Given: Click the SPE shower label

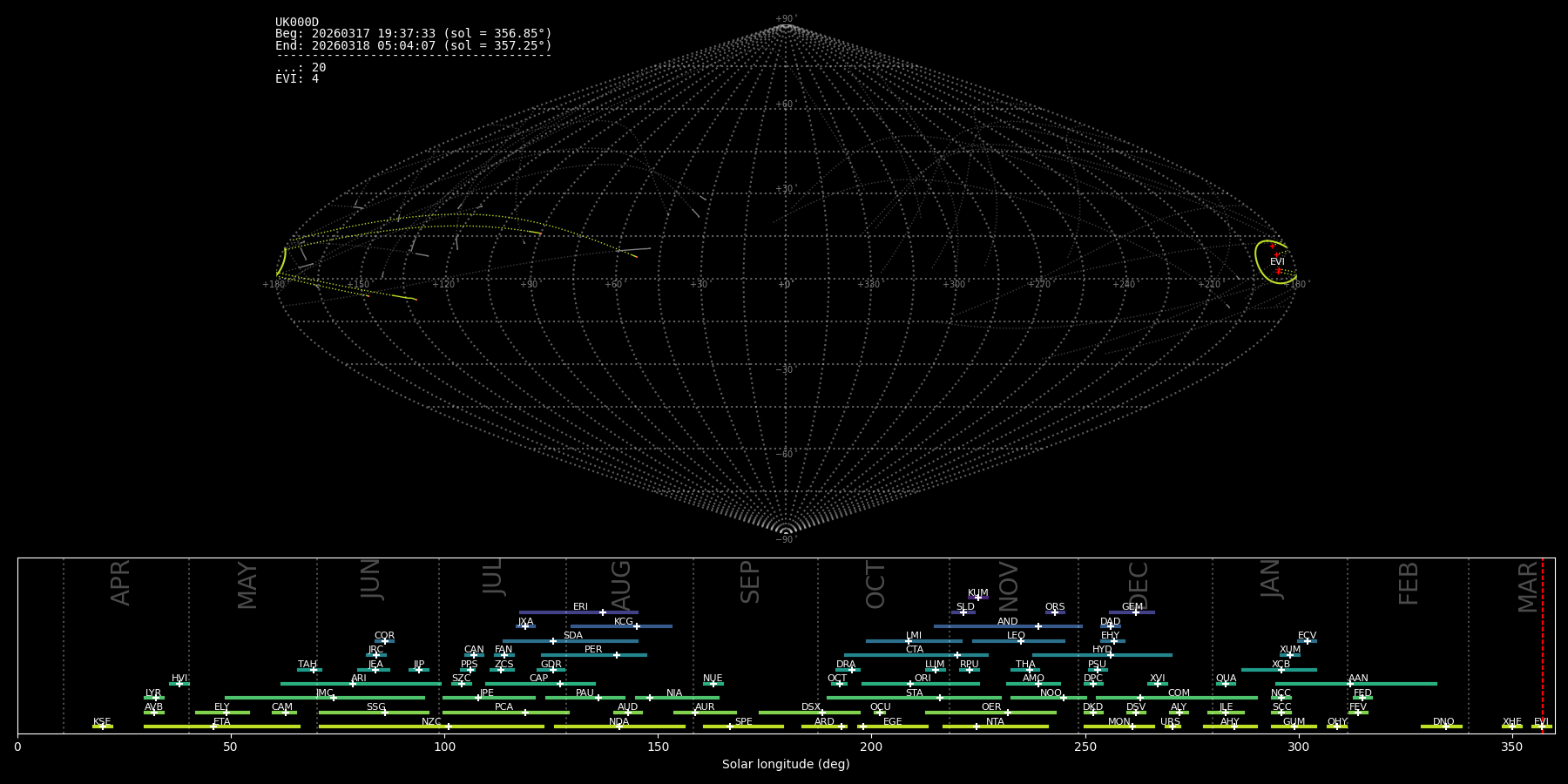Looking at the screenshot, I should [743, 722].
